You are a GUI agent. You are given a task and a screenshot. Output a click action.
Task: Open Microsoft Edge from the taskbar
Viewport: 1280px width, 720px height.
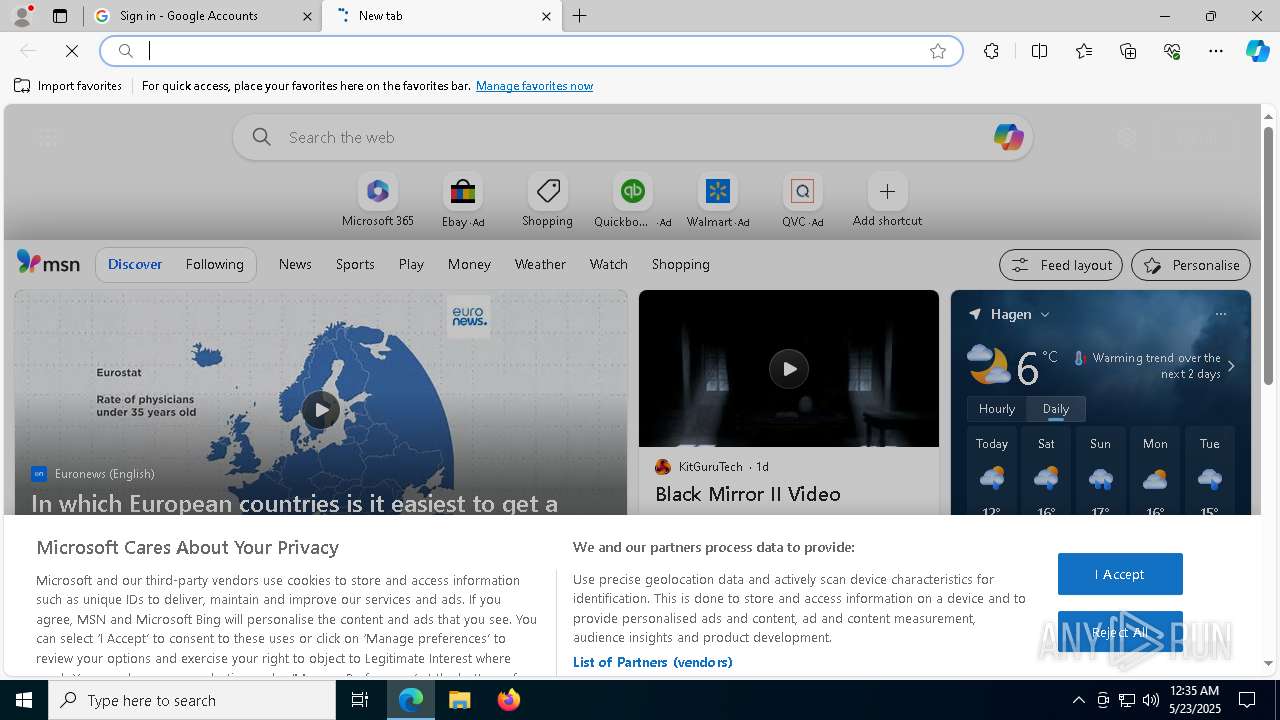[x=411, y=700]
